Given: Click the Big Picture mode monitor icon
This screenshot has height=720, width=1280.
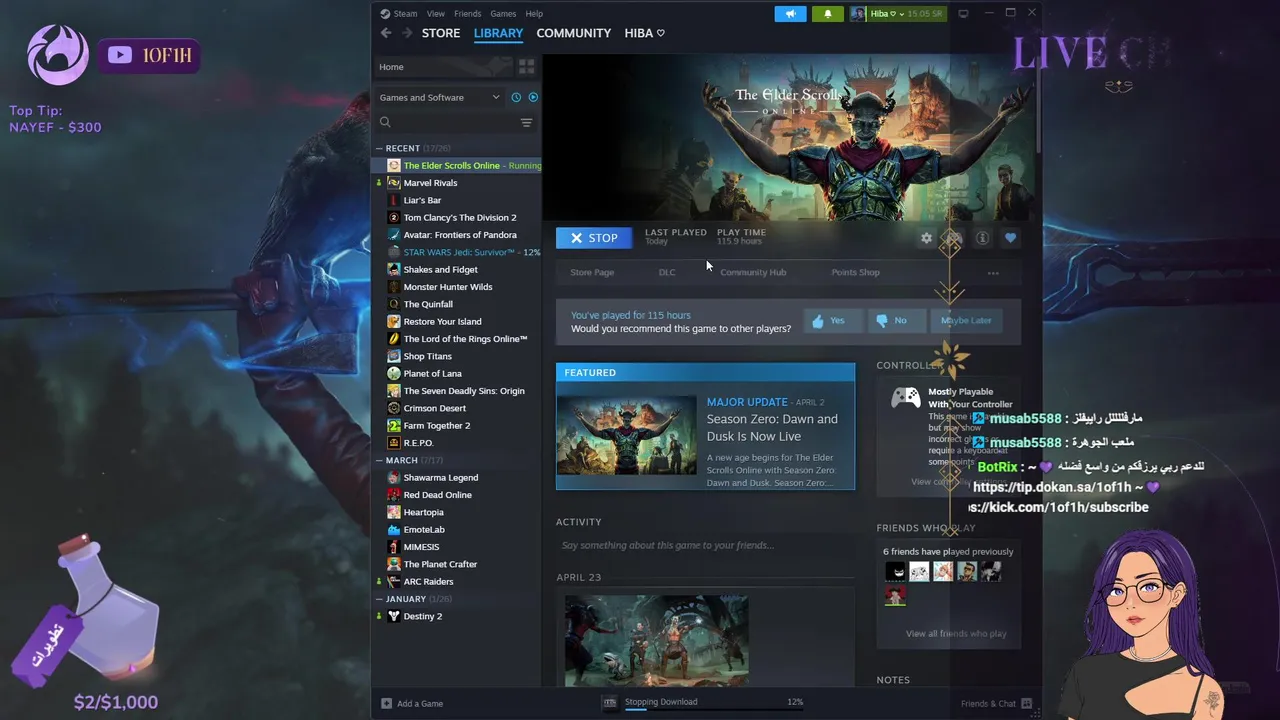Looking at the screenshot, I should tap(963, 14).
